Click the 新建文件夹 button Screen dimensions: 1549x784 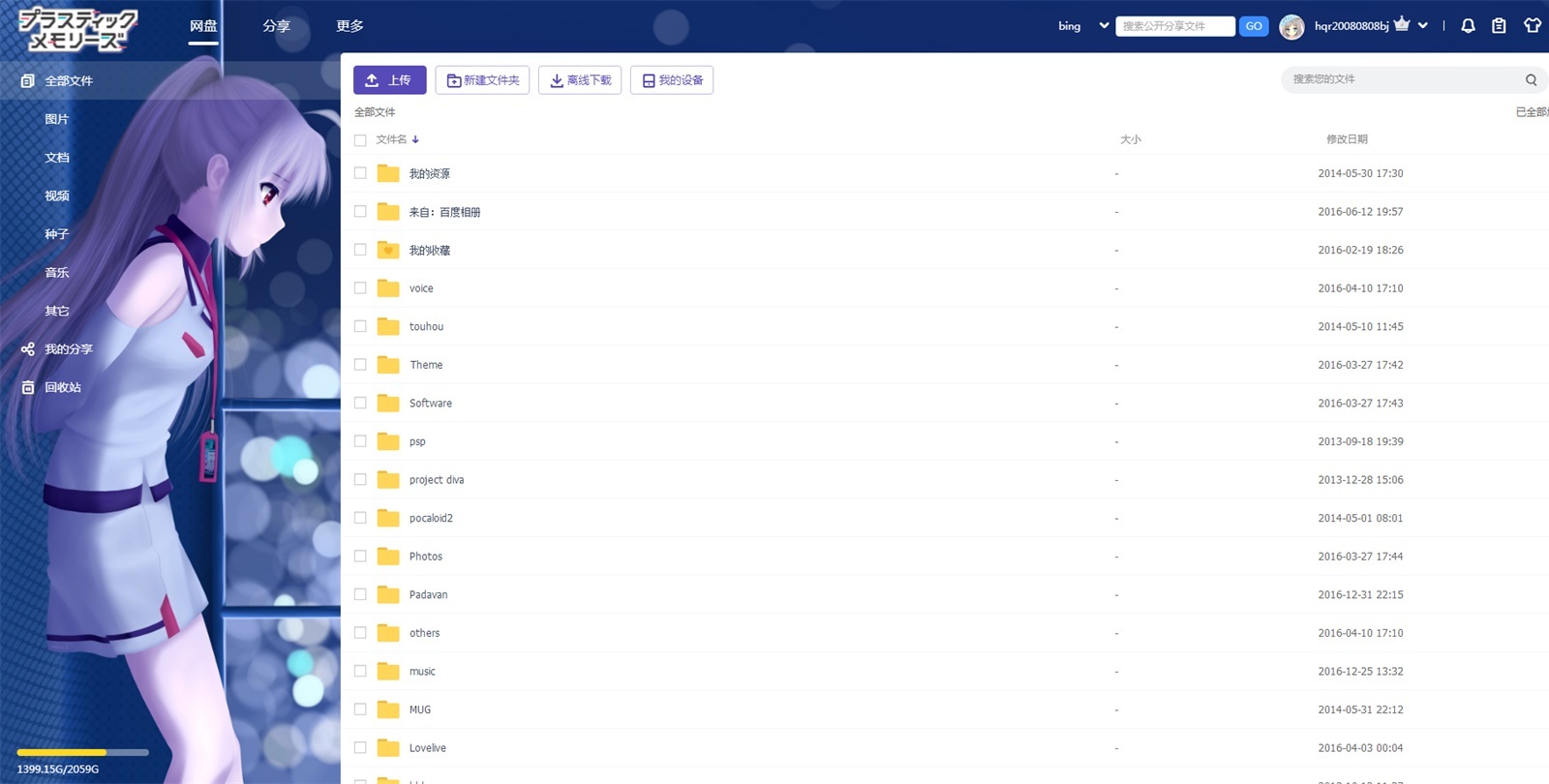[482, 80]
